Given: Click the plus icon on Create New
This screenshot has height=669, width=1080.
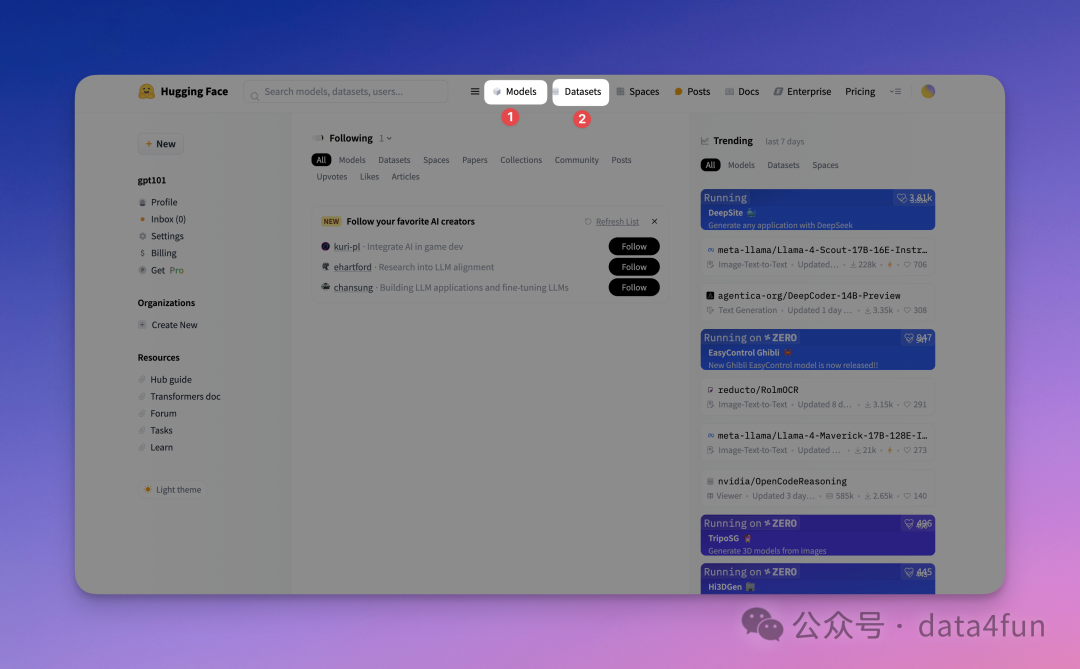Looking at the screenshot, I should [x=142, y=325].
